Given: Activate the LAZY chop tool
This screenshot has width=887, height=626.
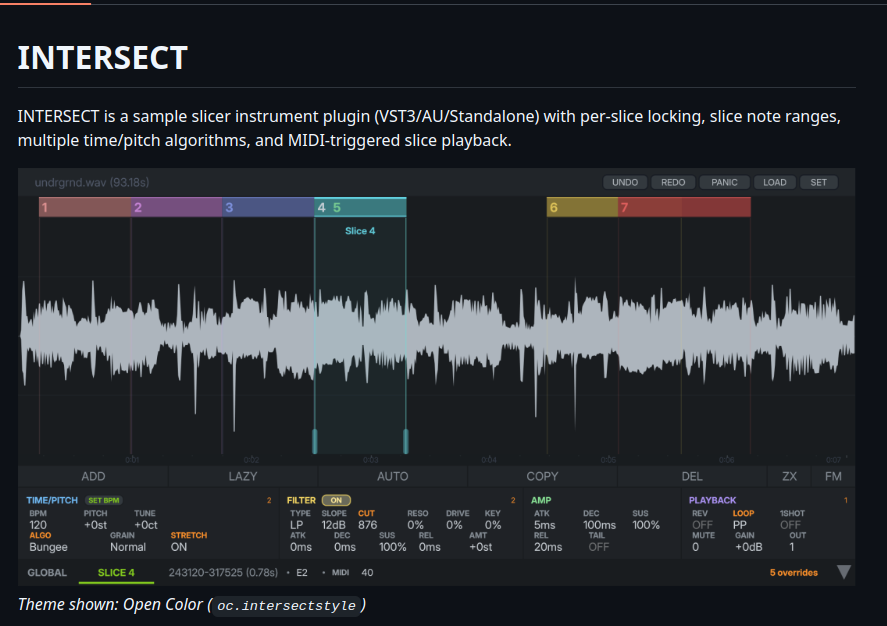Looking at the screenshot, I should coord(243,476).
